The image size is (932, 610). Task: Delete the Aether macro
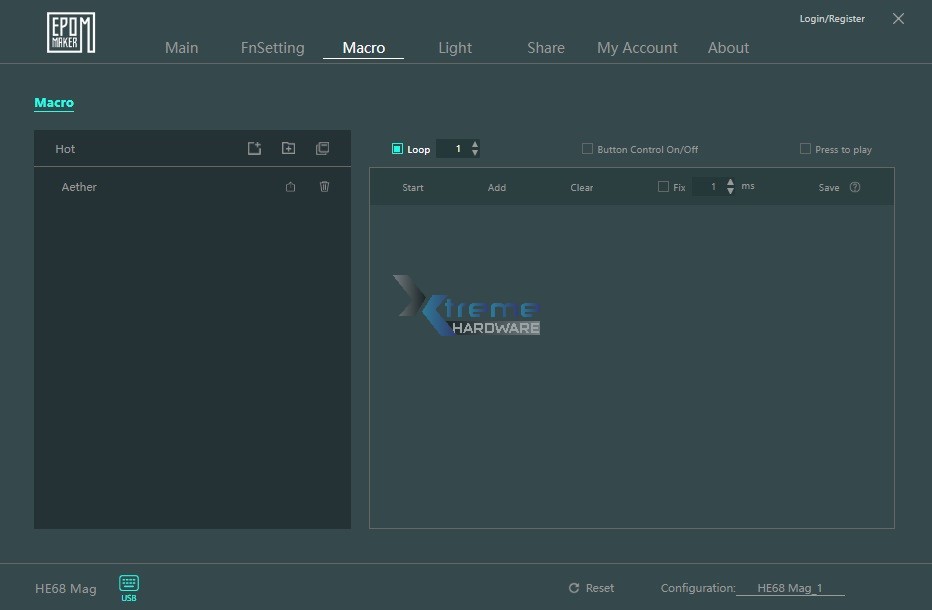tap(324, 186)
